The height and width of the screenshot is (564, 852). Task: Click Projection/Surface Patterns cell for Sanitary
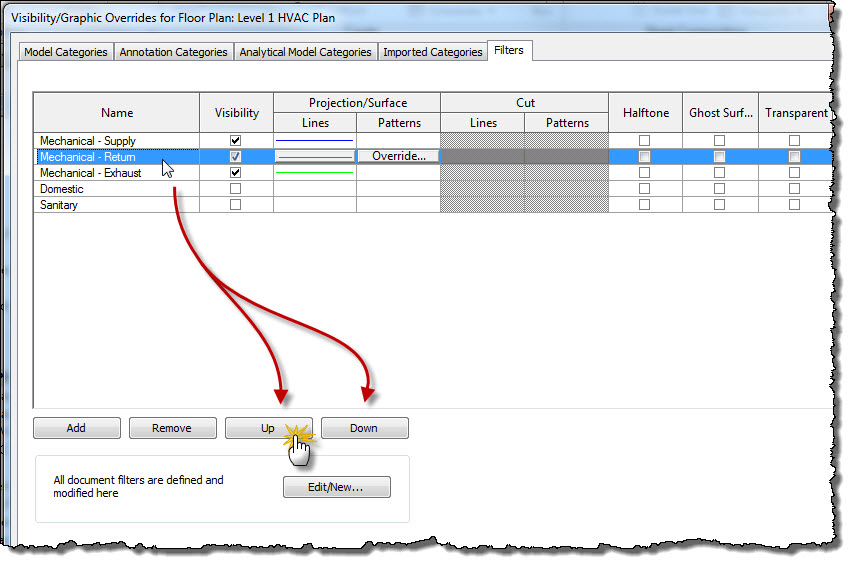point(398,204)
